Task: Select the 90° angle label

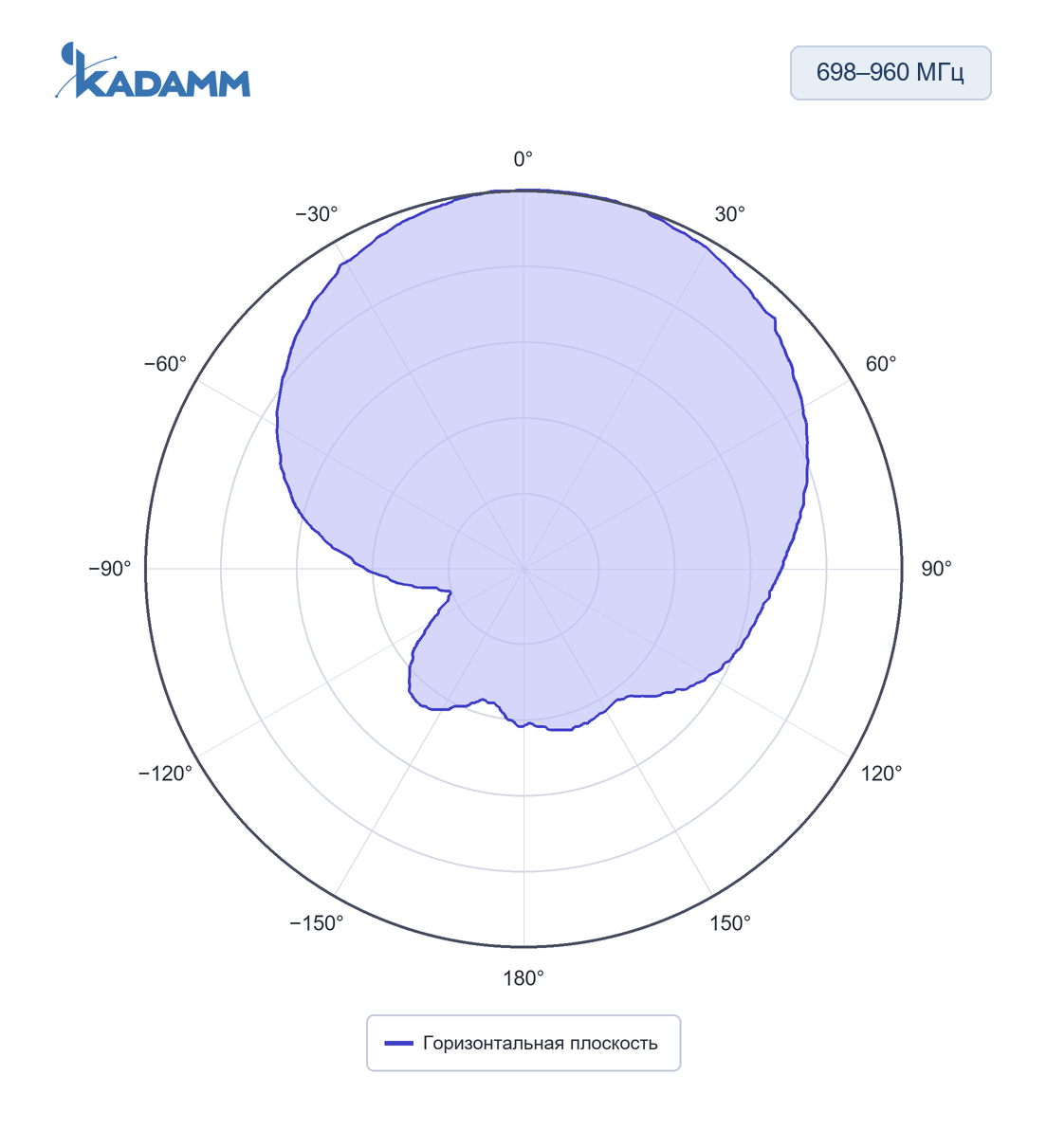Action: [x=936, y=569]
